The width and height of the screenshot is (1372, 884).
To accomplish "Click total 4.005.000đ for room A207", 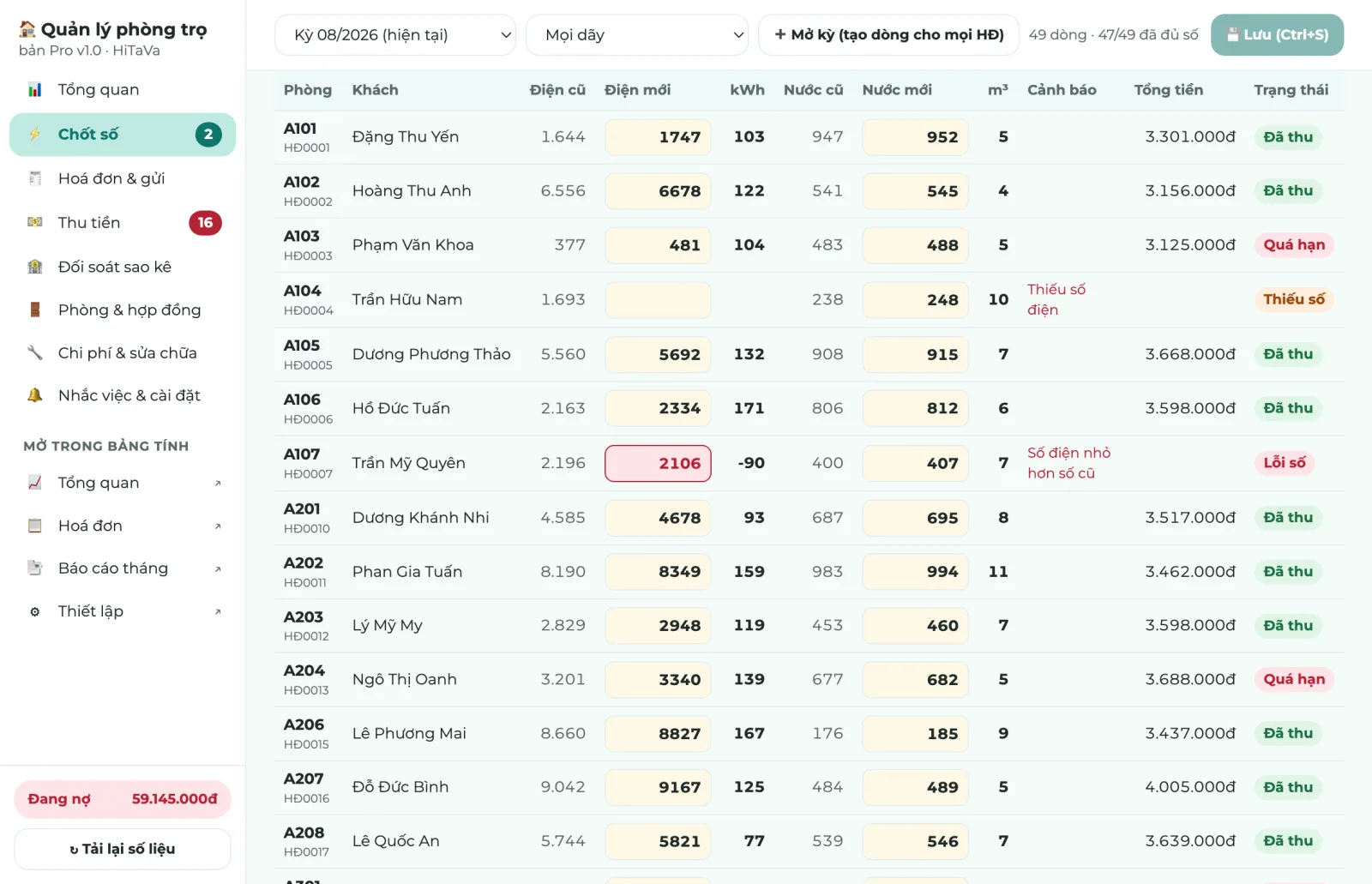I will pyautogui.click(x=1190, y=787).
